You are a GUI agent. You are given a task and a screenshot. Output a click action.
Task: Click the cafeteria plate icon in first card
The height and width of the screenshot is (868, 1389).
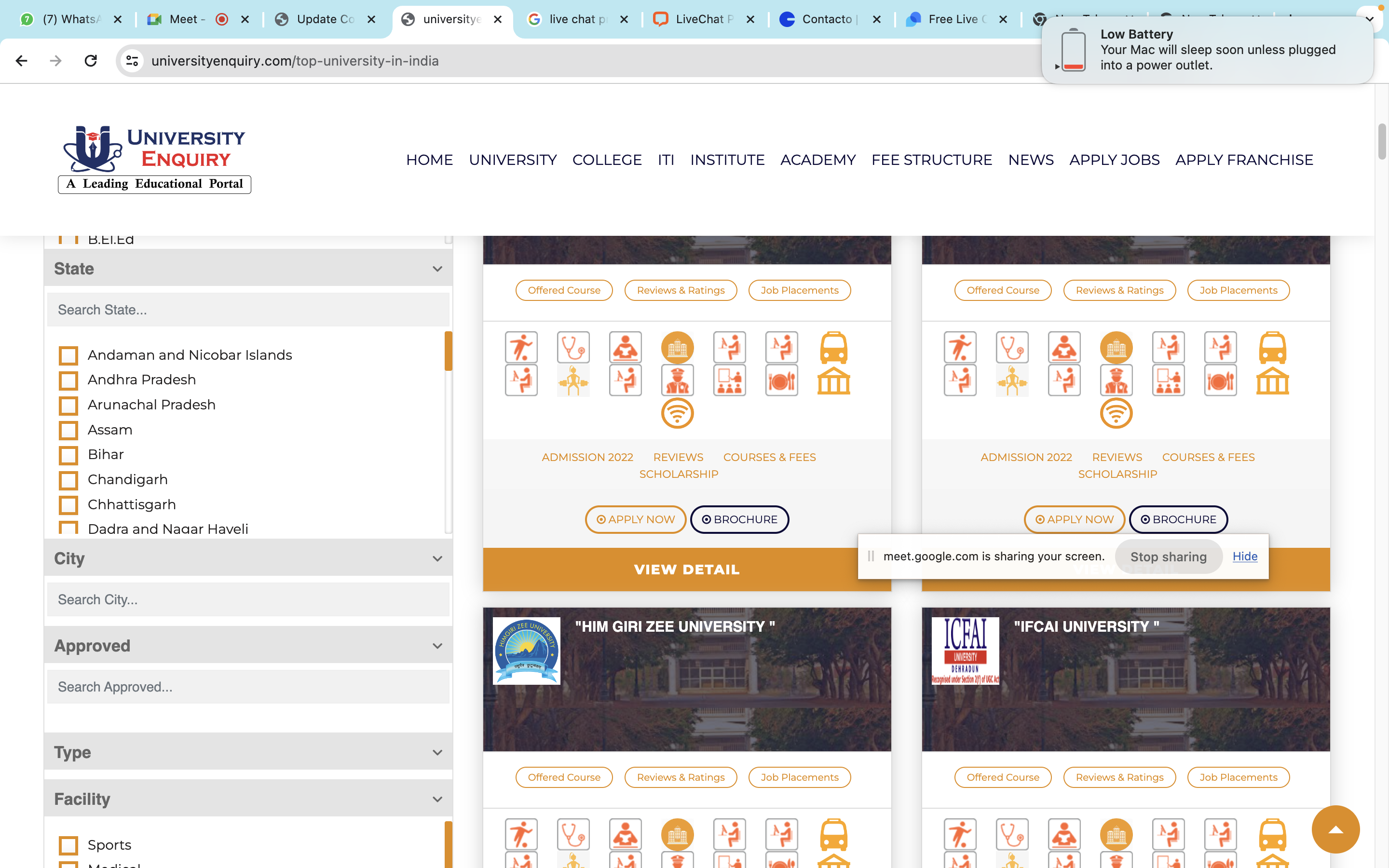pos(781,380)
